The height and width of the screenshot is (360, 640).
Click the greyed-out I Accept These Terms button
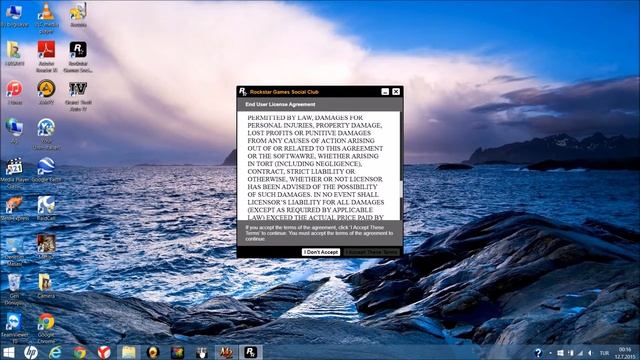(372, 252)
